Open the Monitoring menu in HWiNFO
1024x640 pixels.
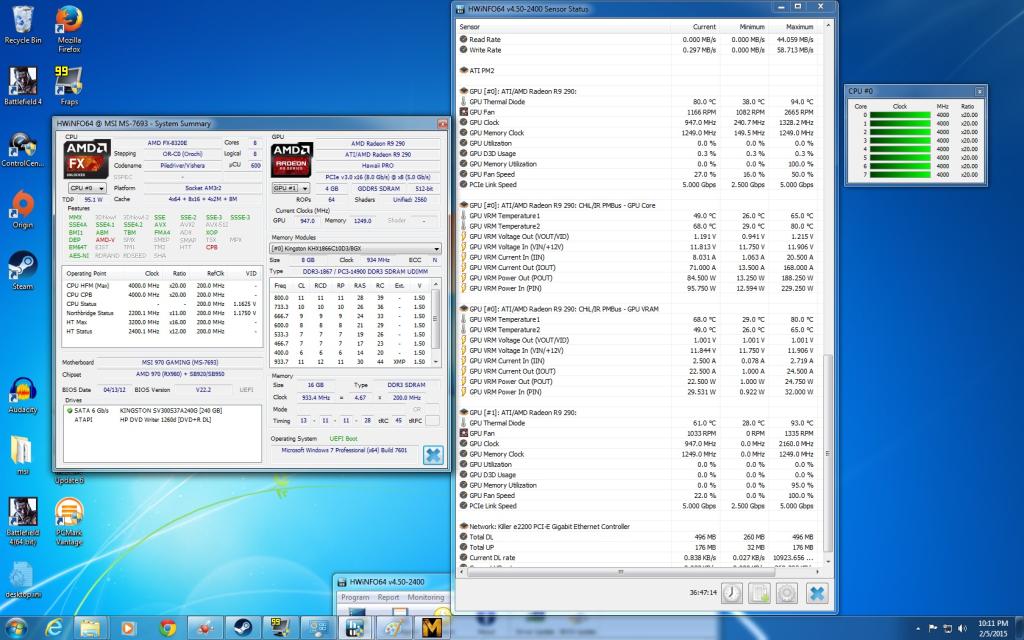425,597
